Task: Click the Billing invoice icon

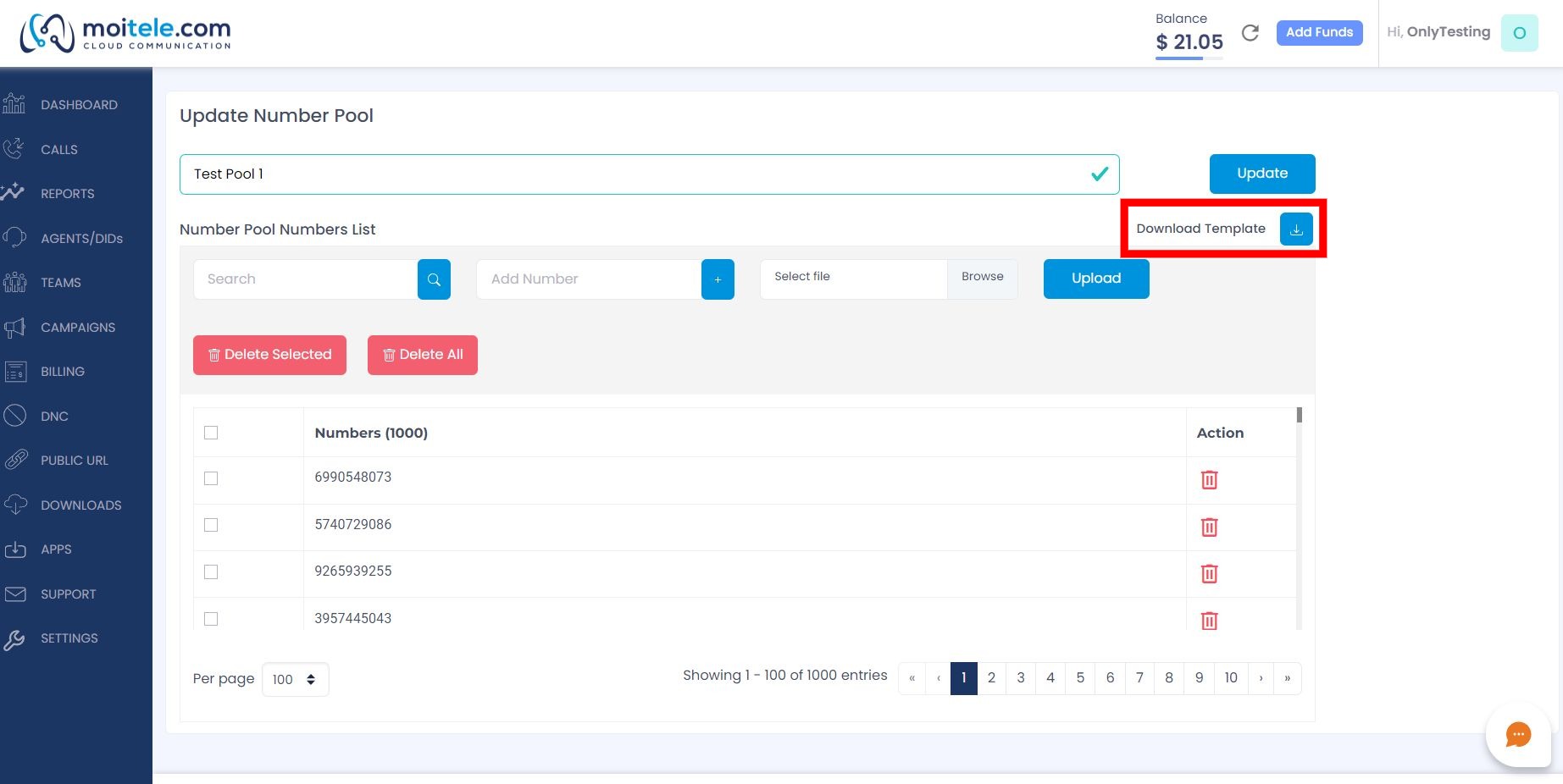Action: pos(15,372)
